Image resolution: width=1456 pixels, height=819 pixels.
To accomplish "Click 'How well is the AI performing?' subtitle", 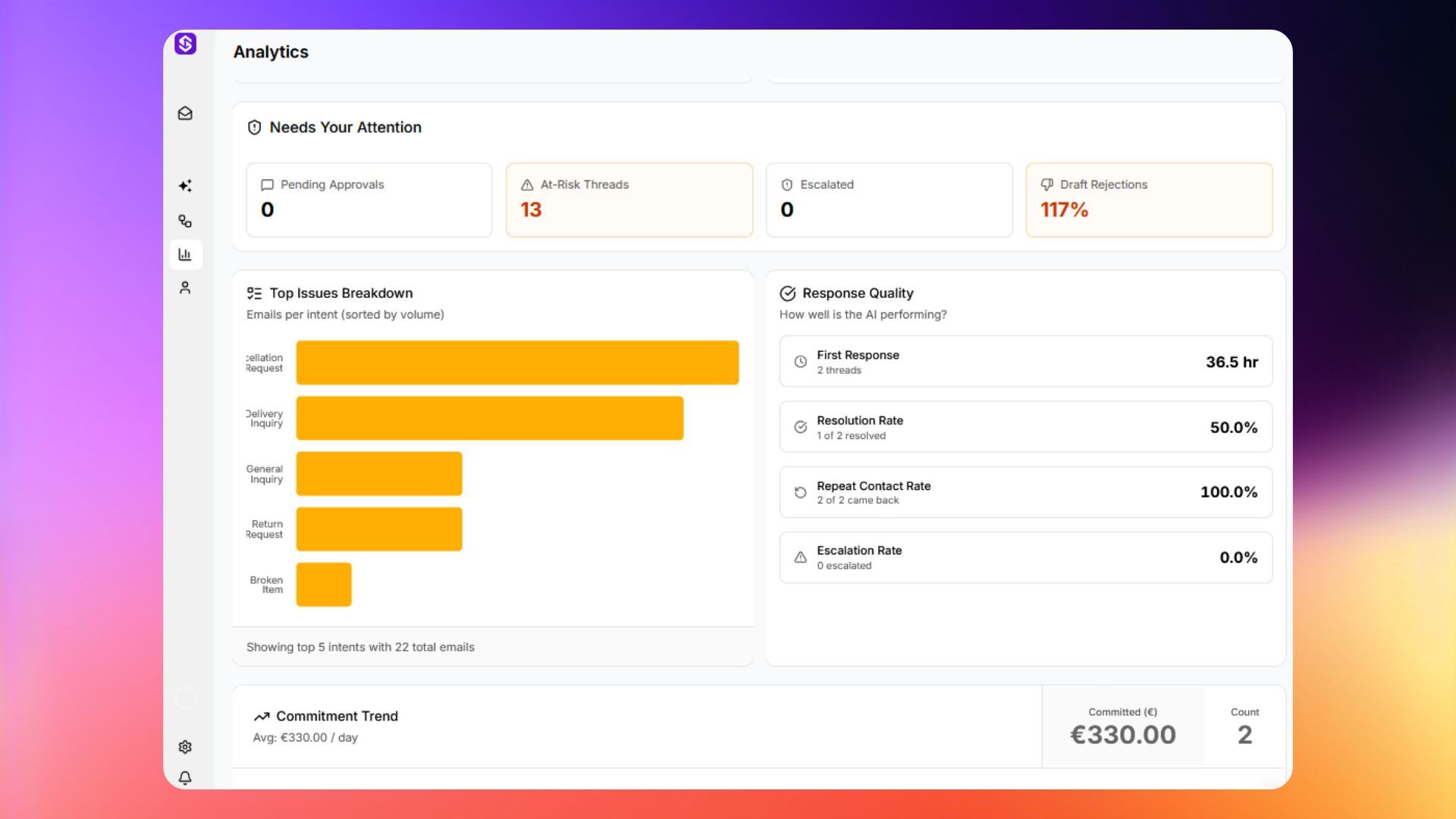I will 863,315.
